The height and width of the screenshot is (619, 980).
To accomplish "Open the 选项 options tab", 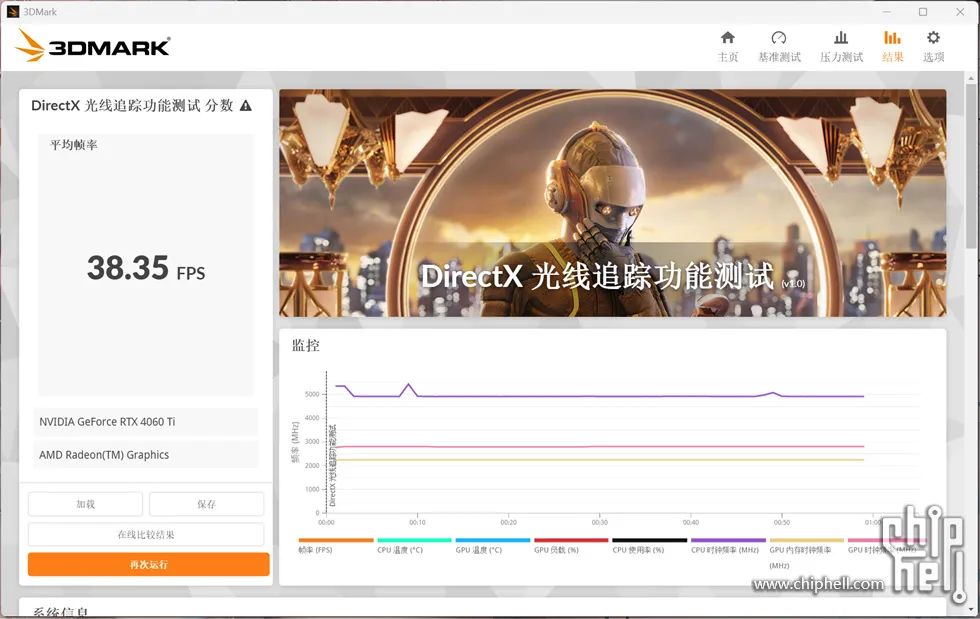I will click(933, 47).
